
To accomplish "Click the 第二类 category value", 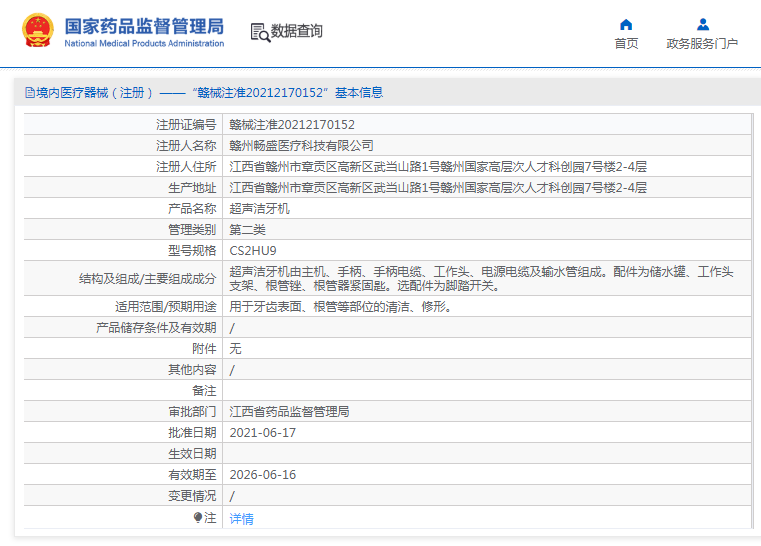I will tap(248, 230).
